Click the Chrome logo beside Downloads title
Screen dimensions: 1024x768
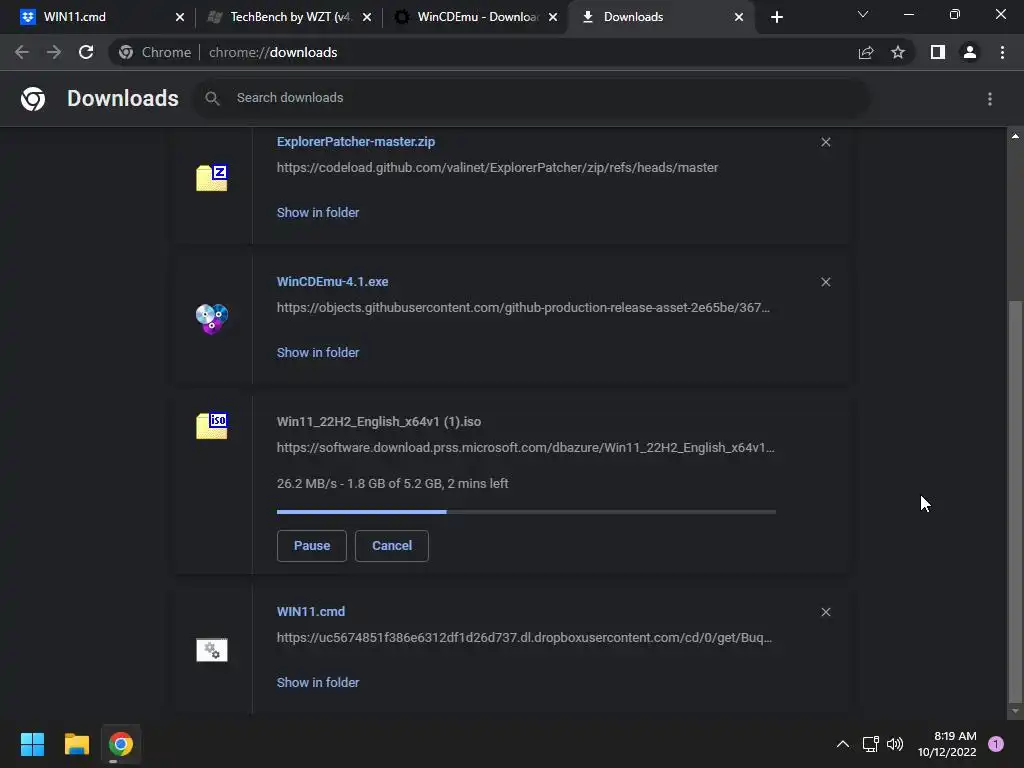click(33, 99)
